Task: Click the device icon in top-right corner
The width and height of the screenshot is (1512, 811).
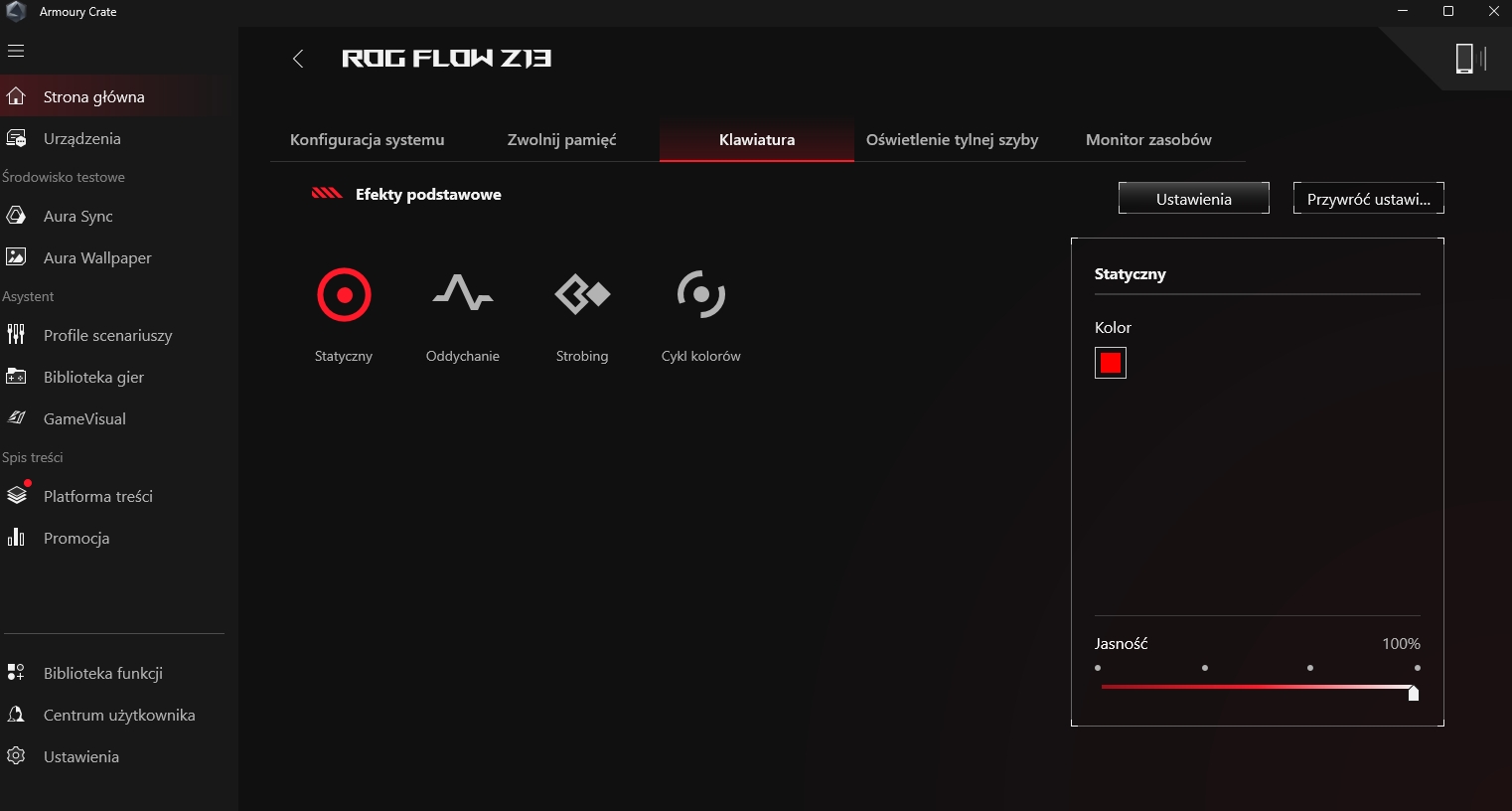Action: tap(1464, 59)
